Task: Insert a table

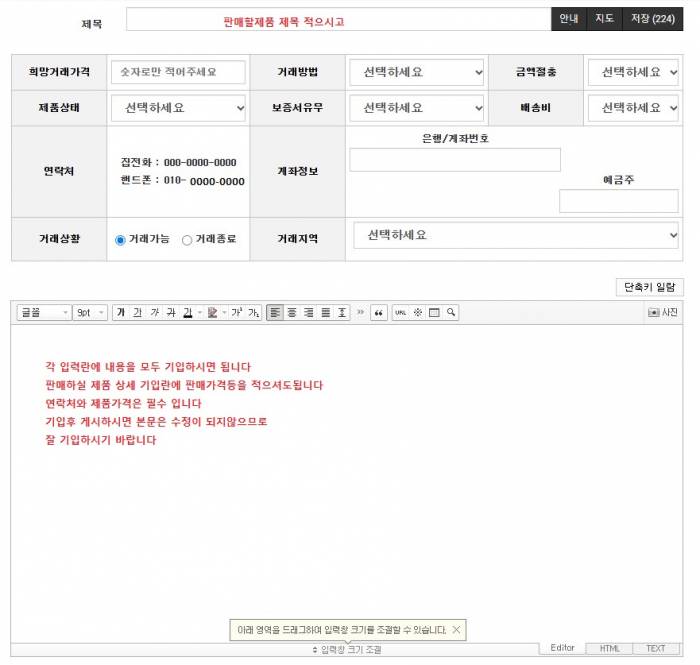Action: click(x=434, y=312)
